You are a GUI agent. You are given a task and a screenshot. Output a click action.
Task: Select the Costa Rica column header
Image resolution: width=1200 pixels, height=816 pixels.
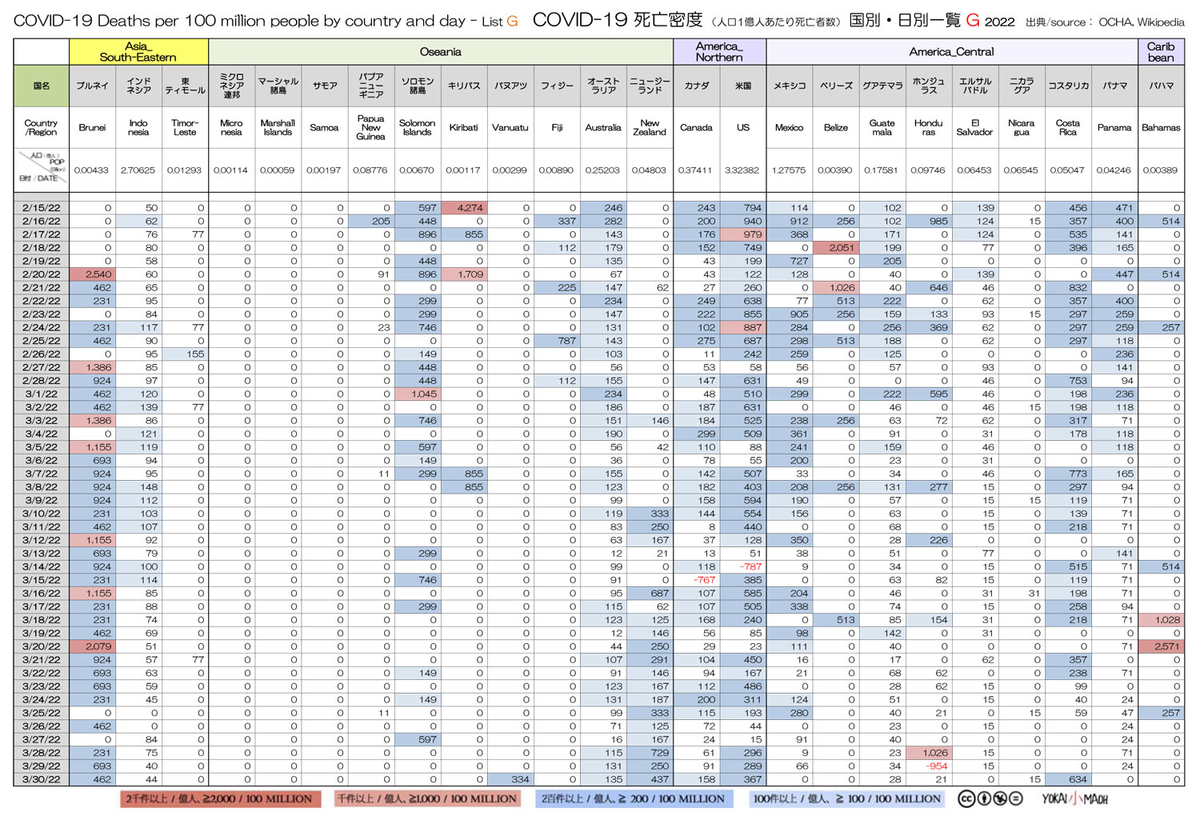[1067, 128]
